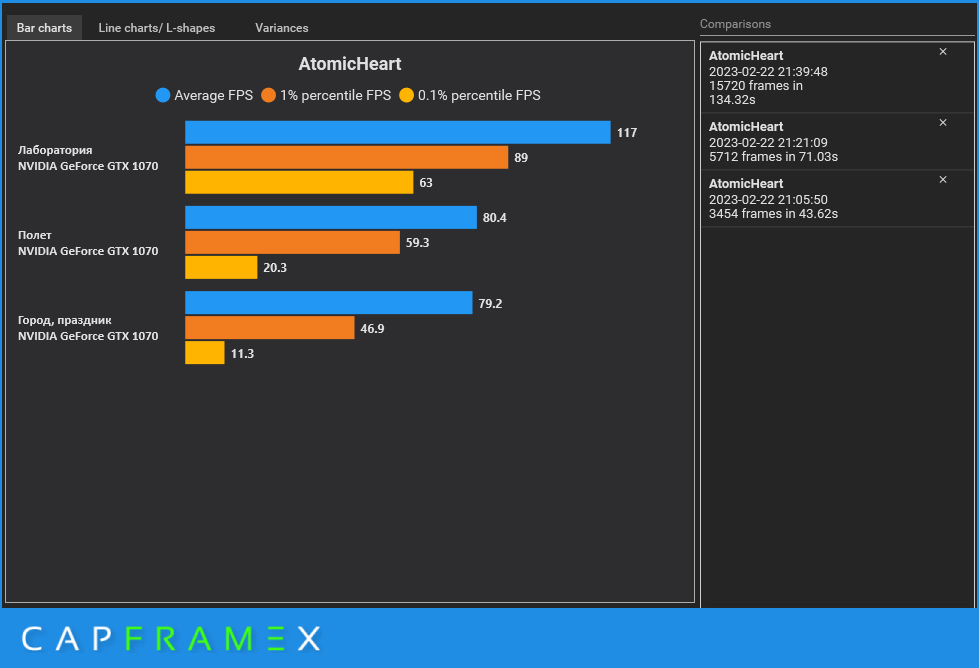
Task: Click the 0.1% percentile FPS legend text
Action: 479,96
